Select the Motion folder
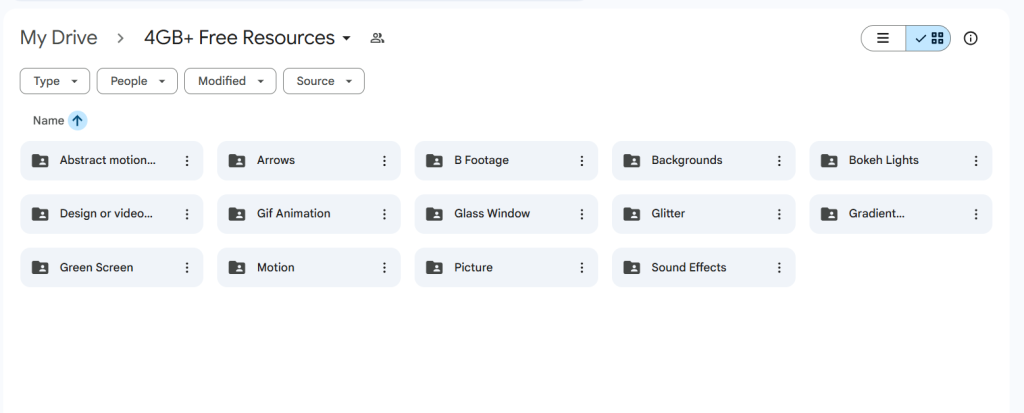The height and width of the screenshot is (413, 1024). pos(309,268)
